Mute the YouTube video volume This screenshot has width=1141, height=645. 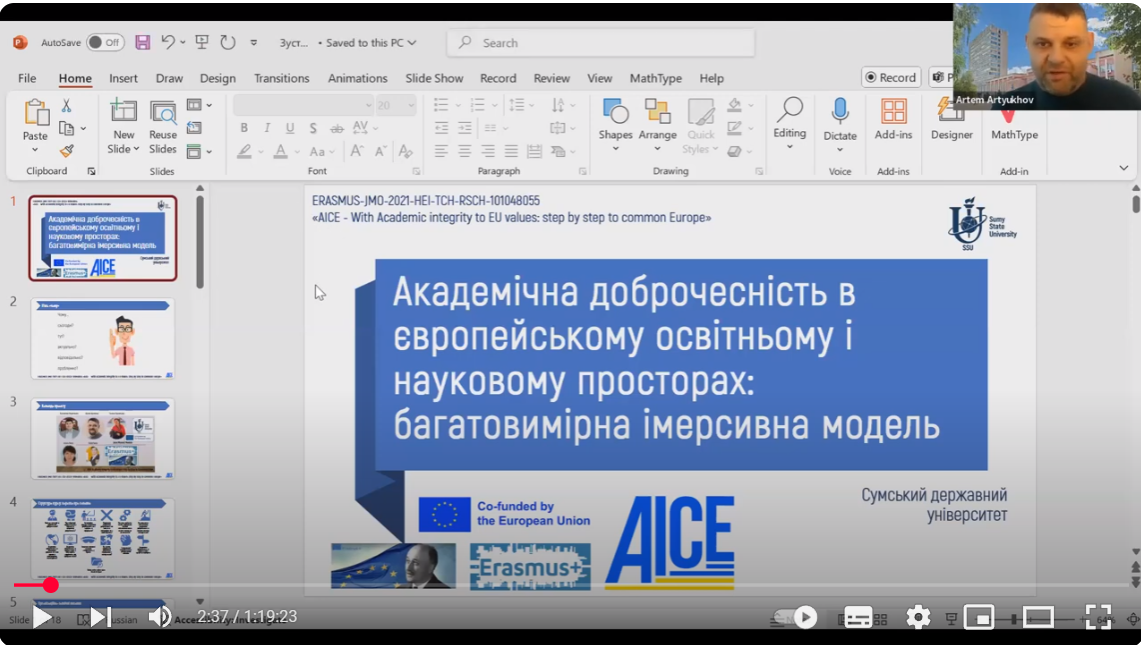coord(159,617)
